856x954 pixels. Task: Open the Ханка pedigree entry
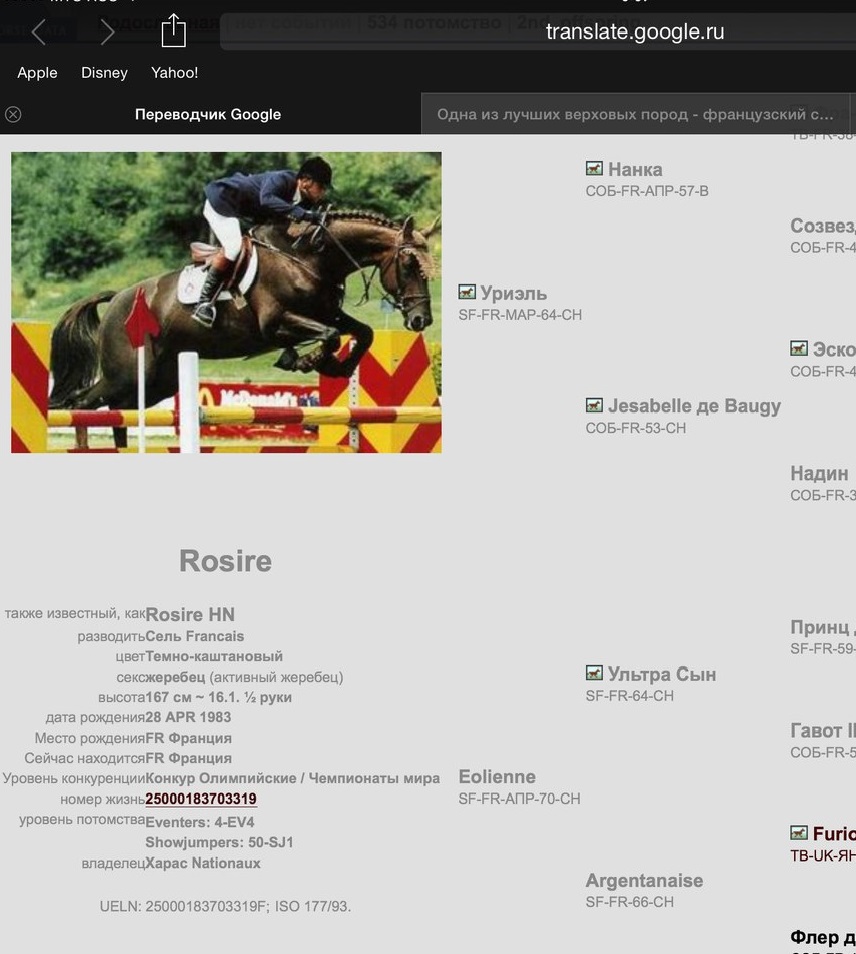(635, 169)
